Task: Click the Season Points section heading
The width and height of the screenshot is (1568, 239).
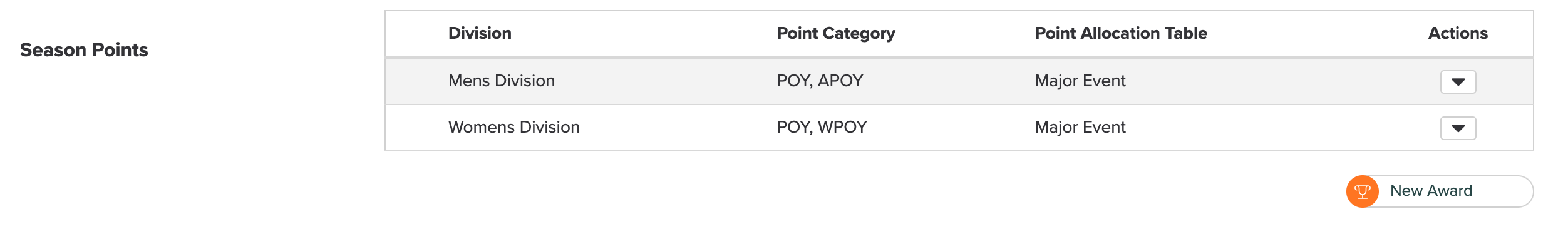Action: tap(84, 50)
